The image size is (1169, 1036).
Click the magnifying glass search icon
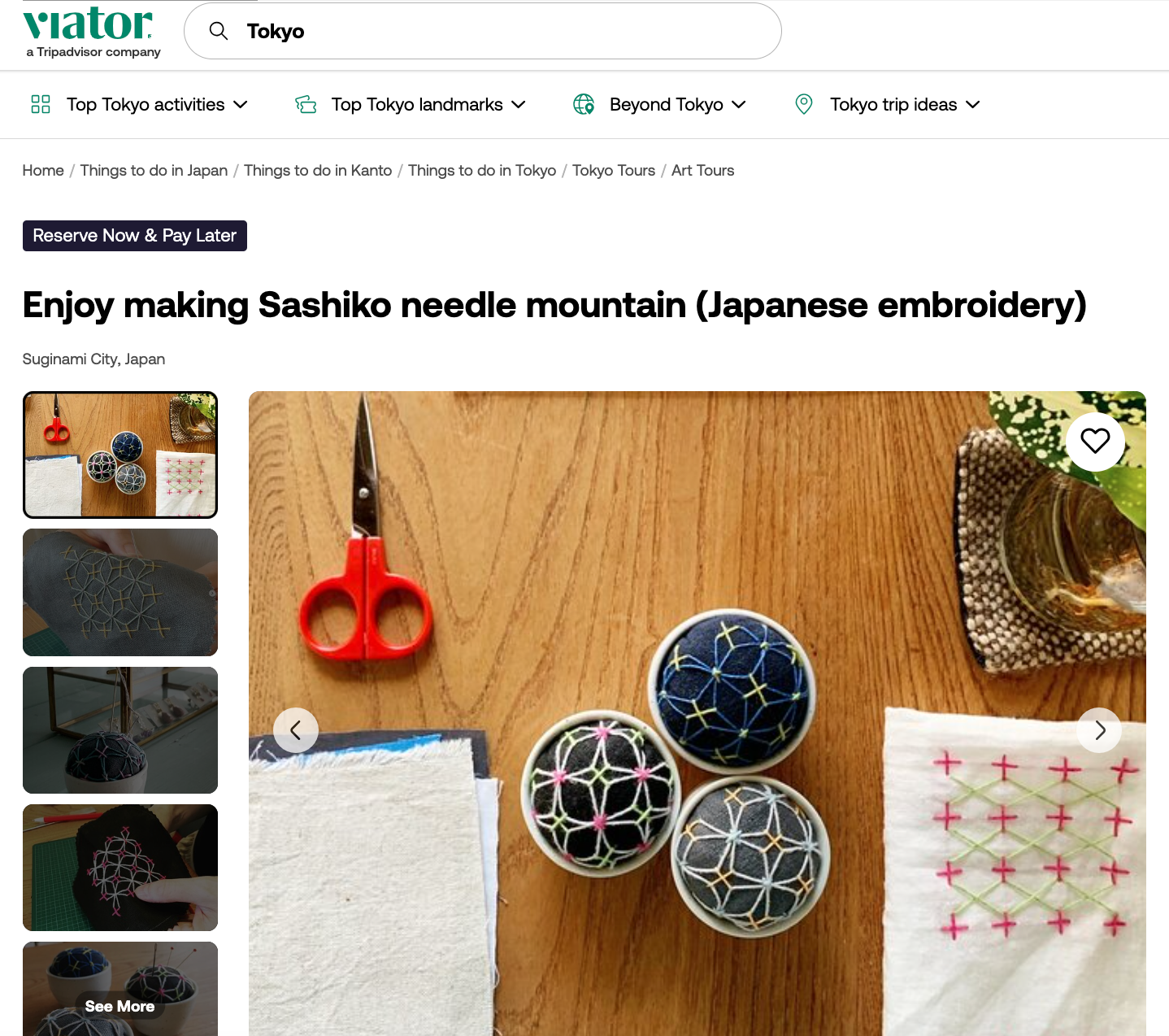tap(219, 31)
